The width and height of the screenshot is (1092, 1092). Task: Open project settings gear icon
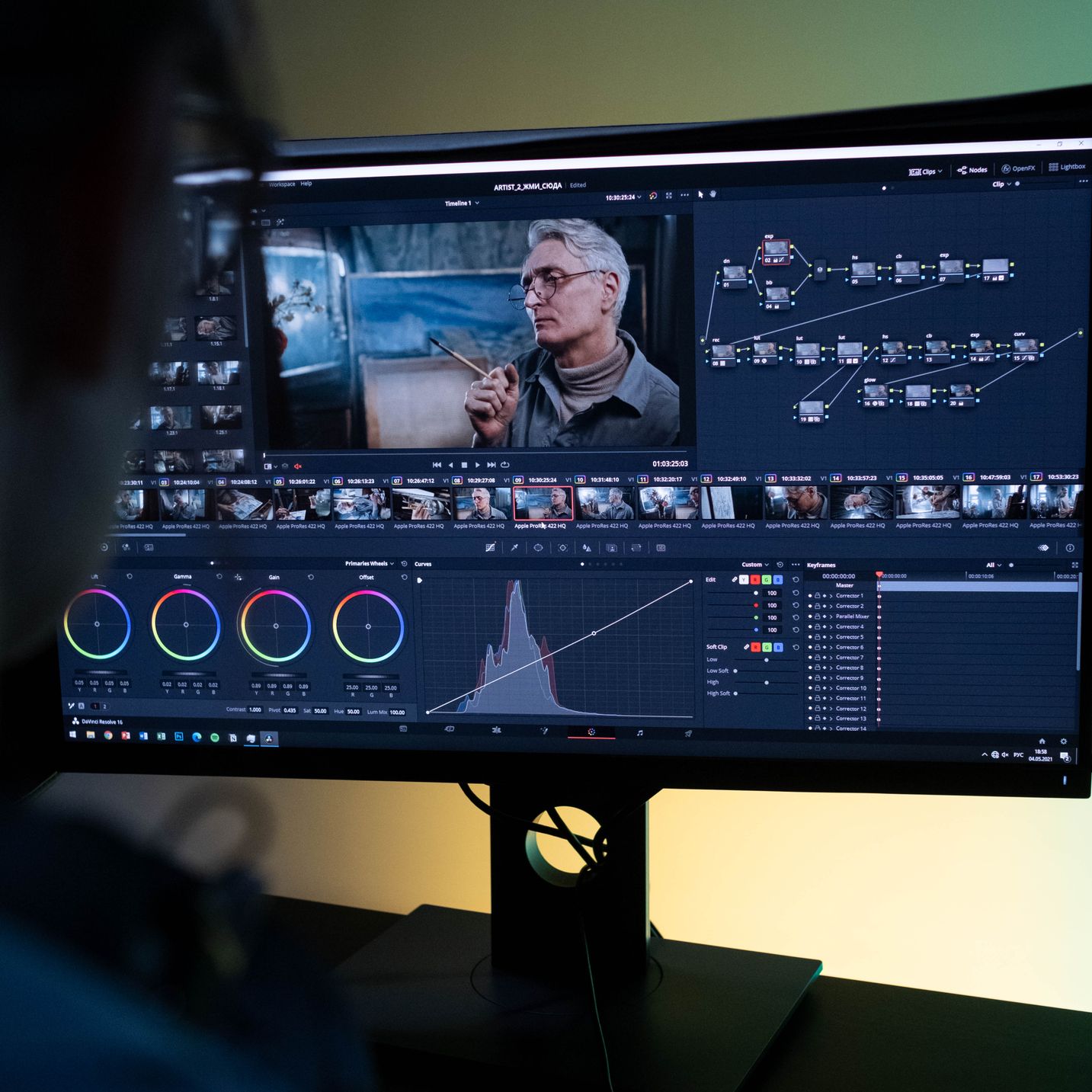point(1064,741)
